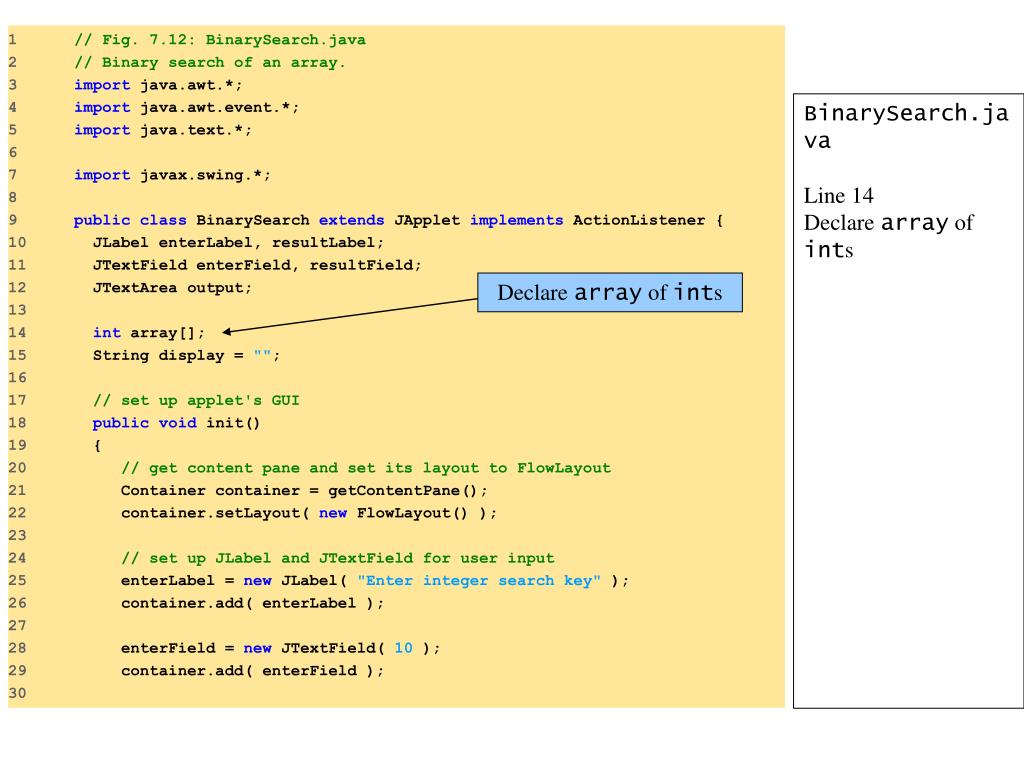Click the side panel title "BinarySearch.java"

tap(906, 127)
